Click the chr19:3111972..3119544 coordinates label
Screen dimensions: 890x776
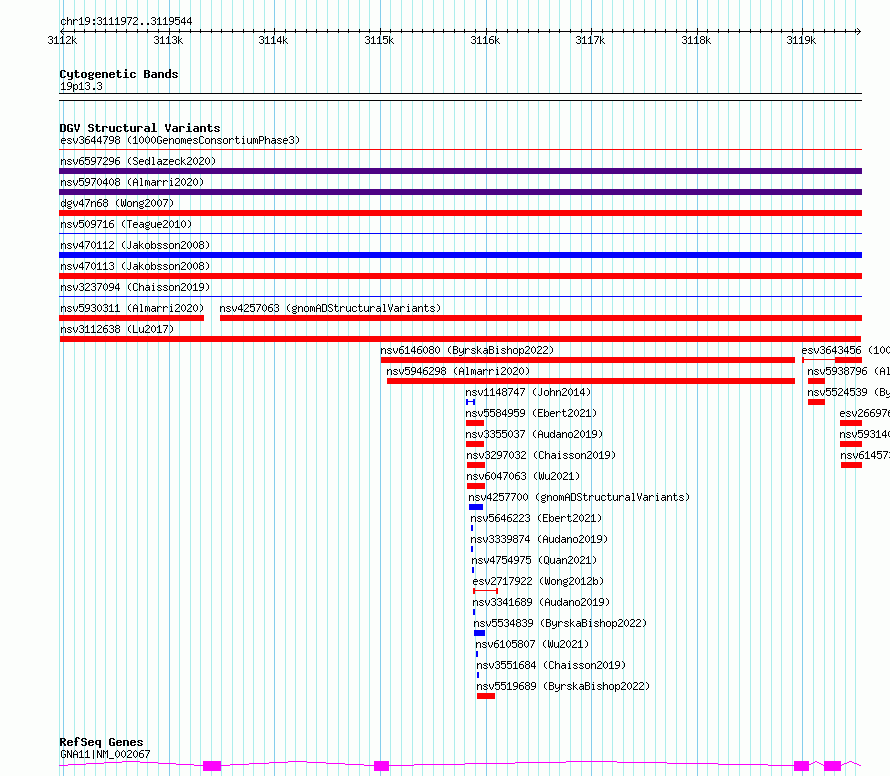126,22
